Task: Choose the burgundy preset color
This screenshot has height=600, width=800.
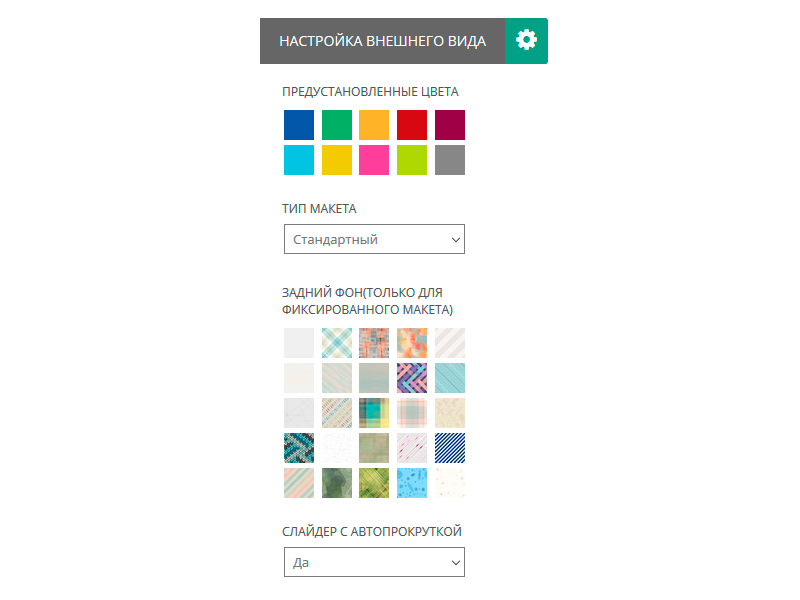Action: 449,125
